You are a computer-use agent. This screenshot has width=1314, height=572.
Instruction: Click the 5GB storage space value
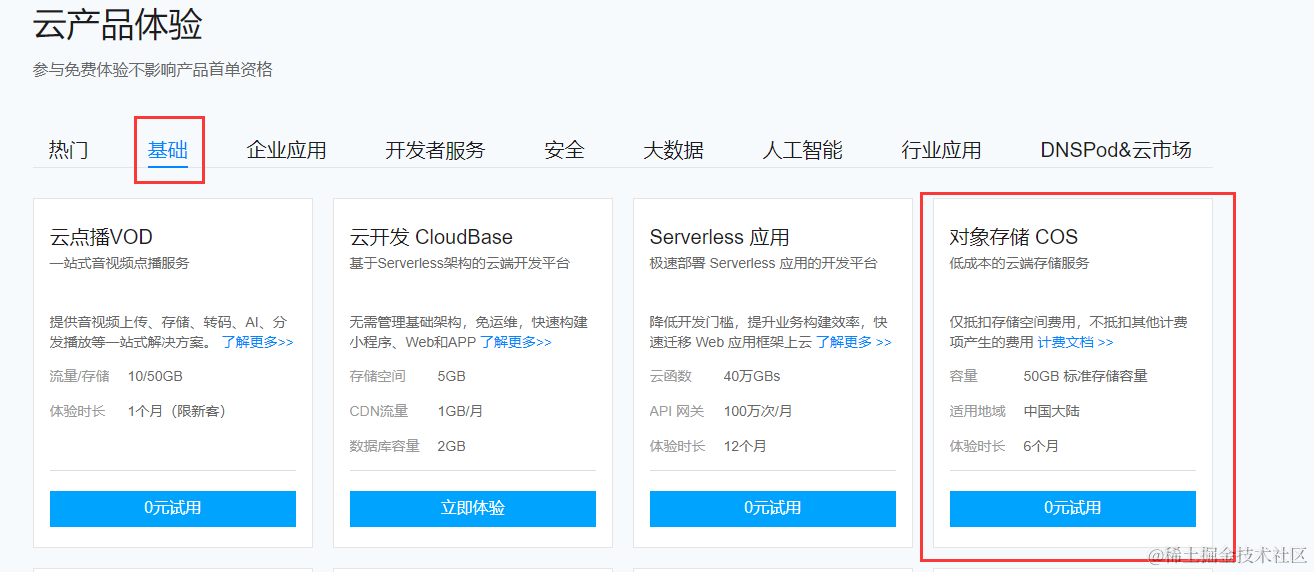click(x=452, y=377)
